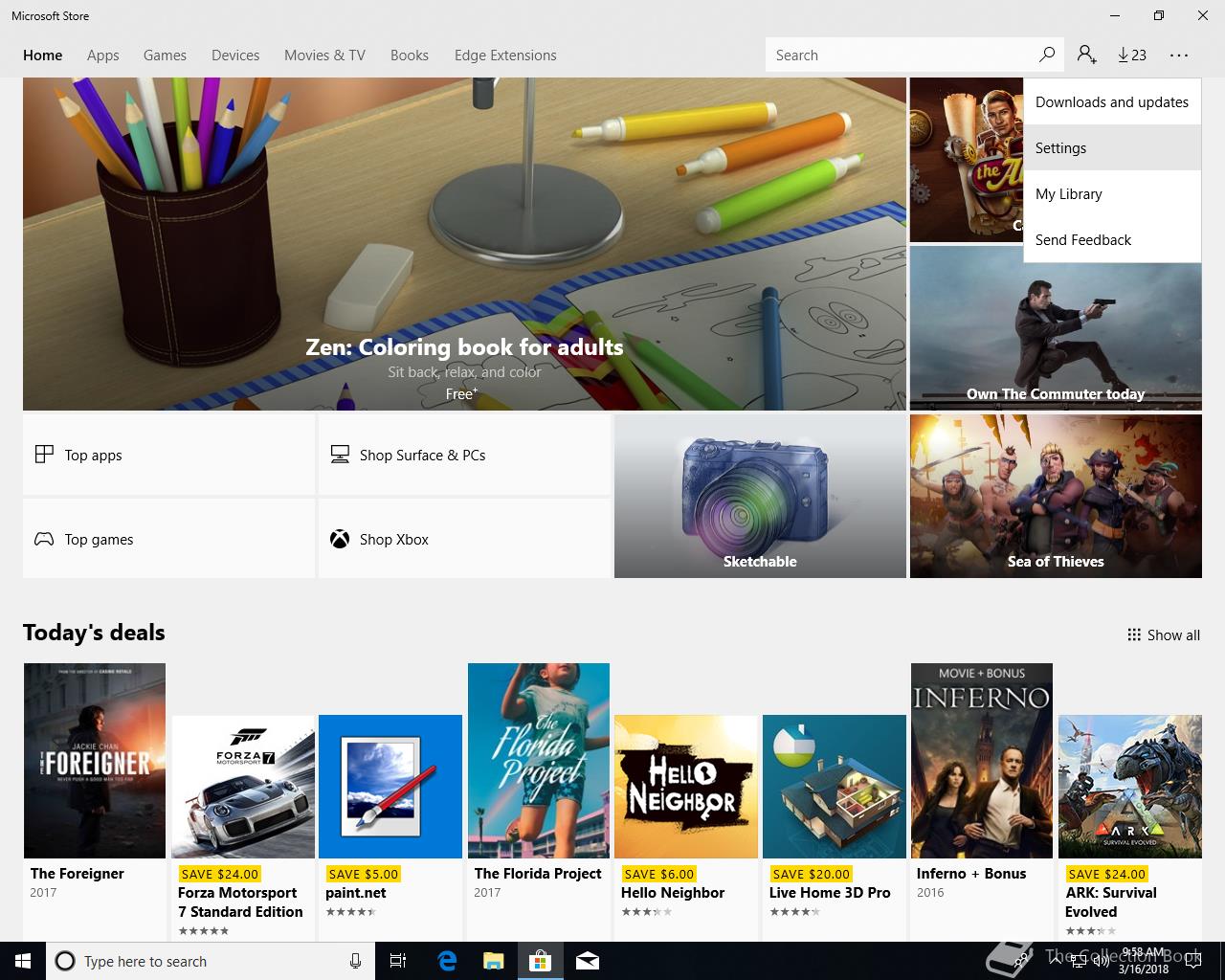The image size is (1225, 980).
Task: Click the three-dot See more icon
Action: click(1178, 56)
